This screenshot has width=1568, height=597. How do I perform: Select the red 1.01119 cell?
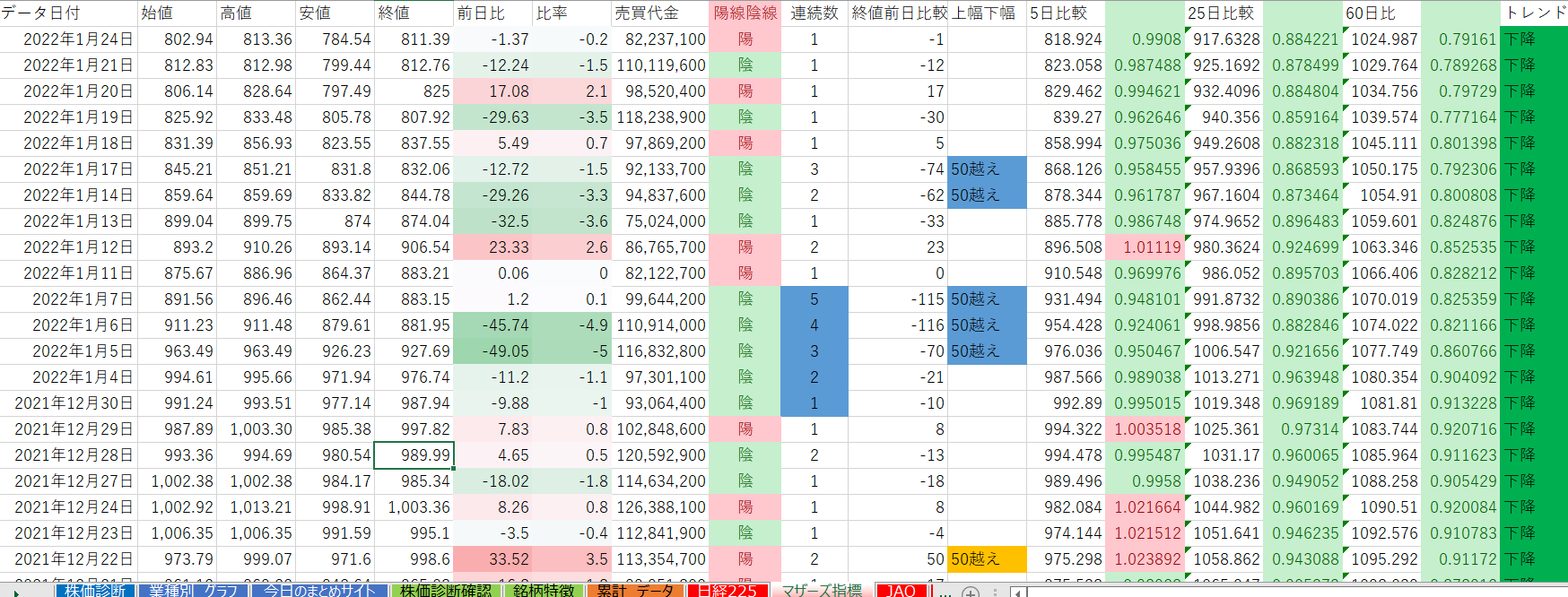click(x=1145, y=247)
